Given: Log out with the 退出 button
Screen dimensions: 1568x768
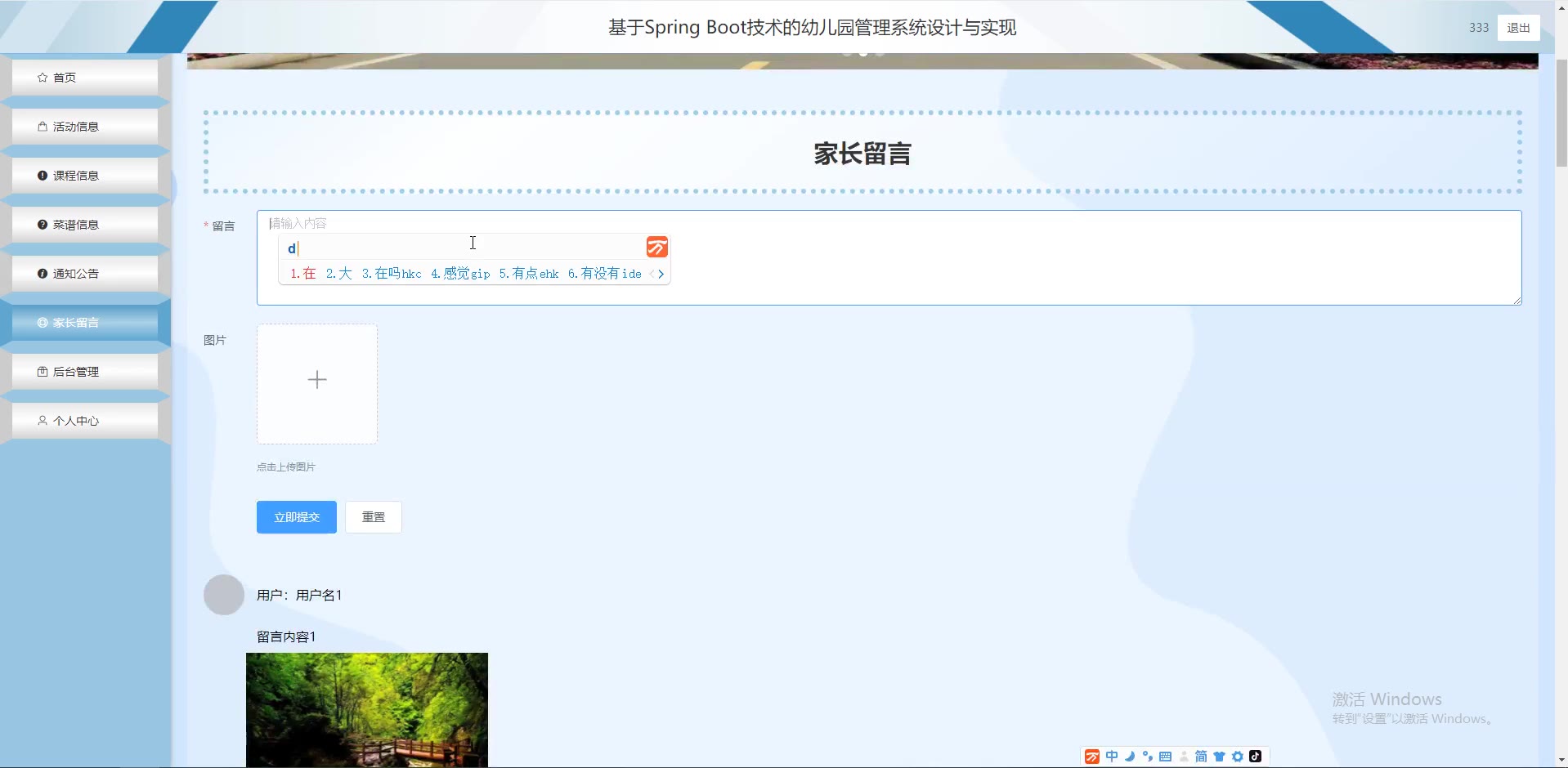Looking at the screenshot, I should (1518, 28).
